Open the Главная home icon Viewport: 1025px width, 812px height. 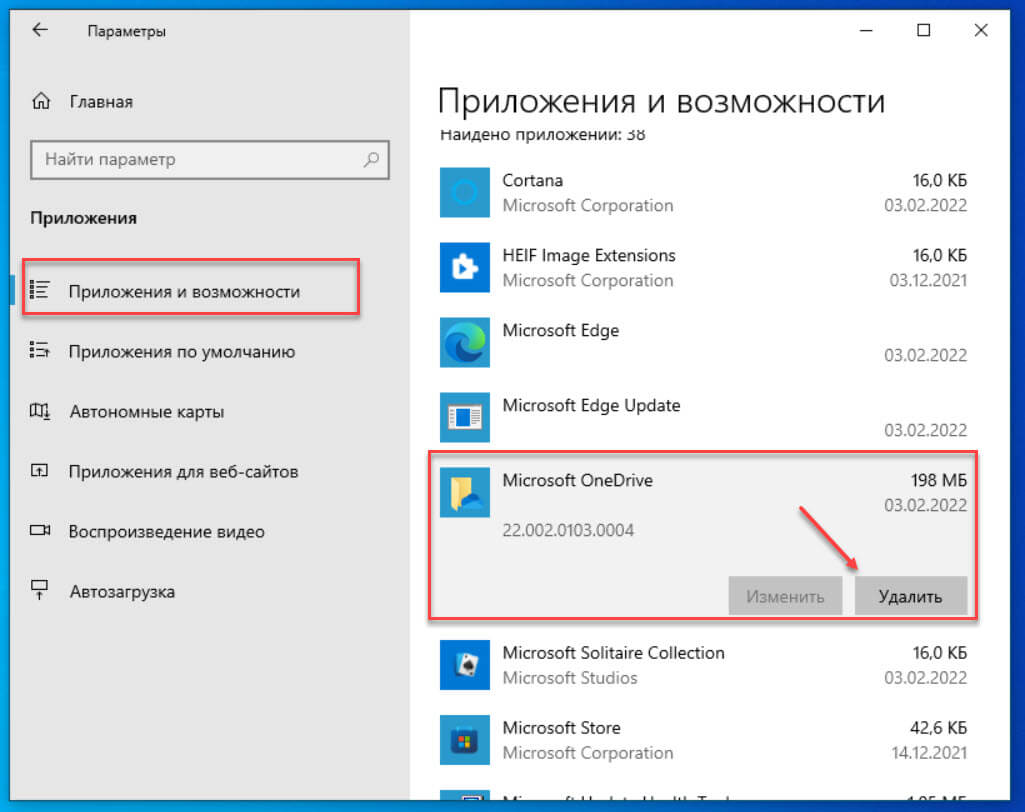click(41, 101)
